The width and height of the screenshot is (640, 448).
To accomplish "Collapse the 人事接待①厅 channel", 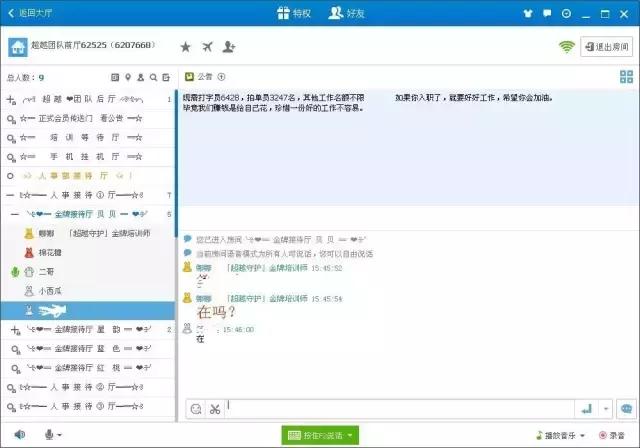I will coord(11,195).
